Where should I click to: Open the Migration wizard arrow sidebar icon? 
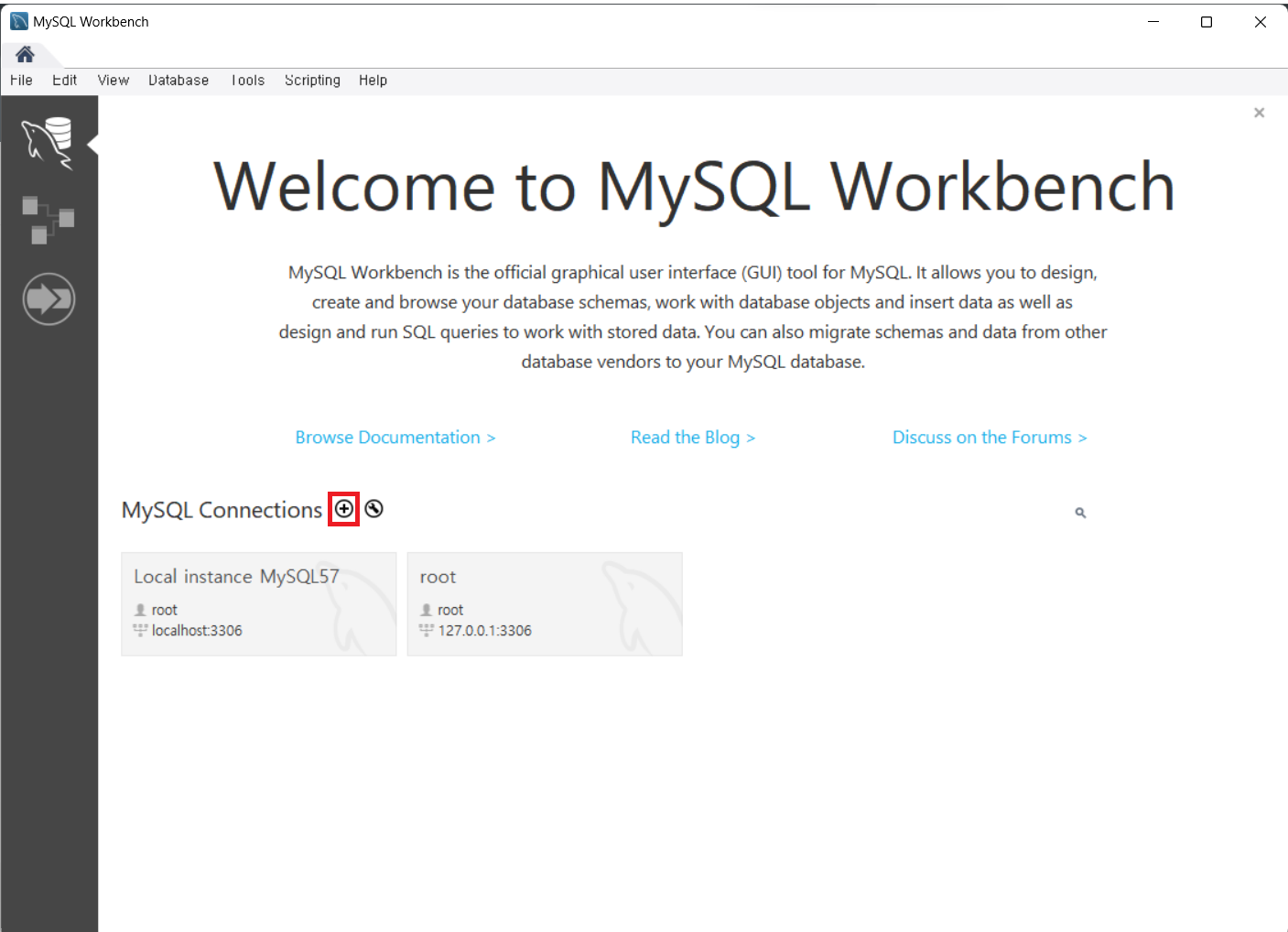point(49,298)
